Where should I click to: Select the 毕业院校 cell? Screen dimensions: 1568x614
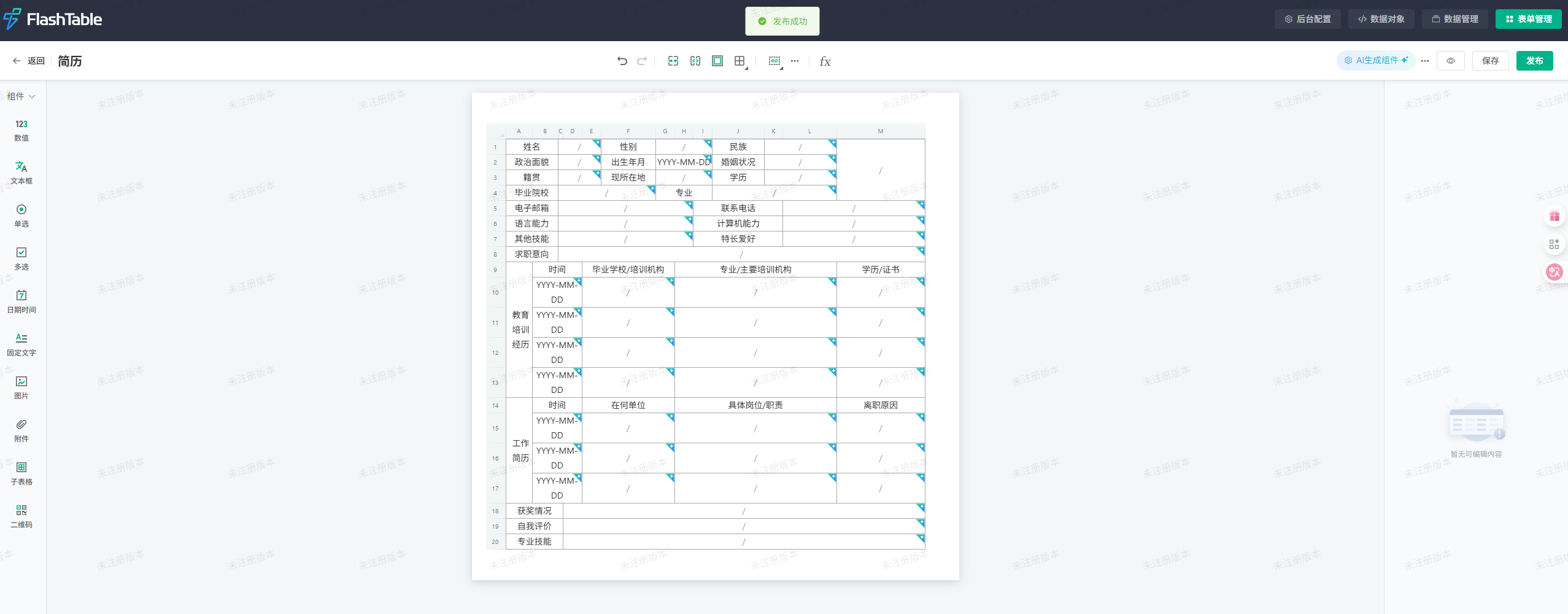[532, 193]
